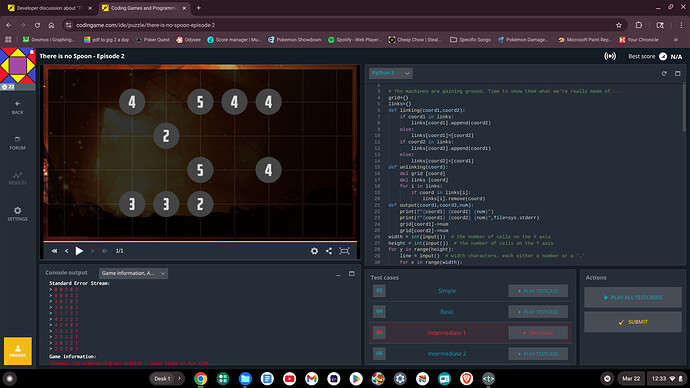This screenshot has height=388, width=690.
Task: Open the ChromeOS launcher button
Action: (x=10, y=378)
